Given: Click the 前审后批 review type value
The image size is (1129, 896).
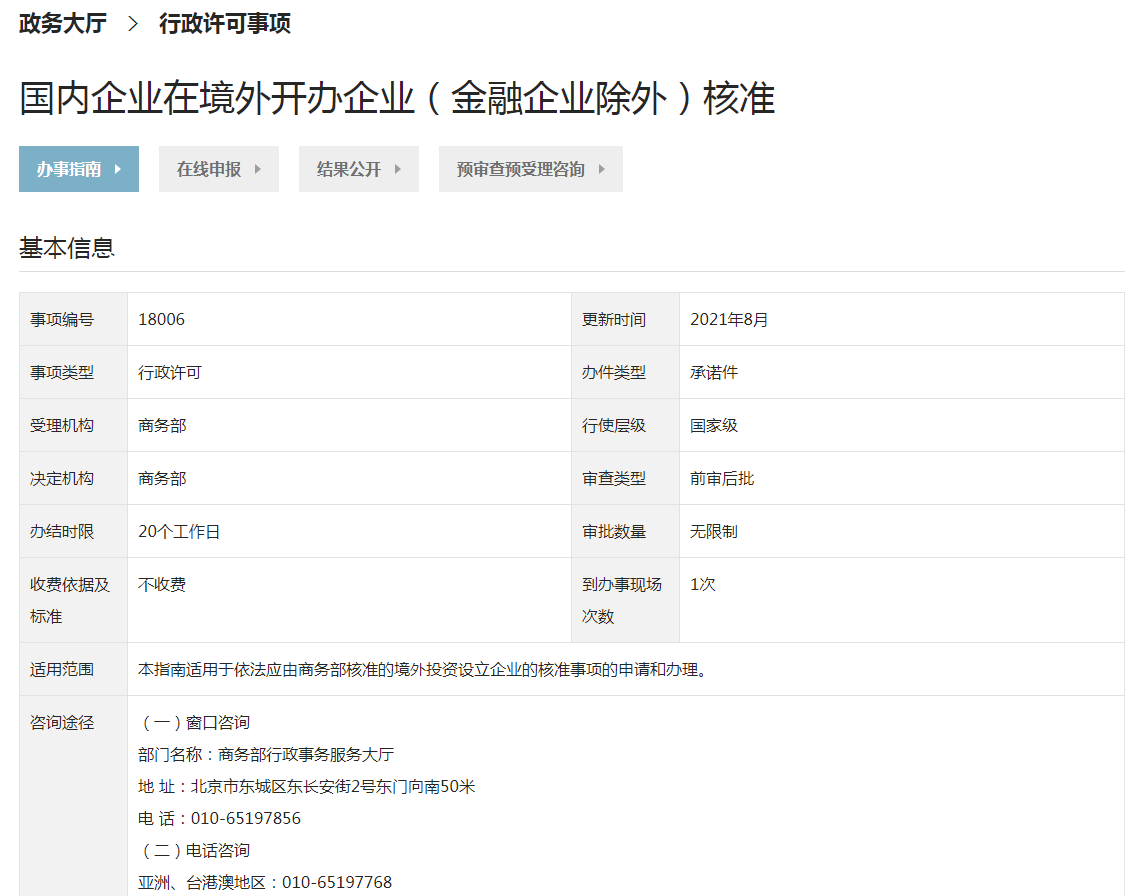Looking at the screenshot, I should point(722,479).
